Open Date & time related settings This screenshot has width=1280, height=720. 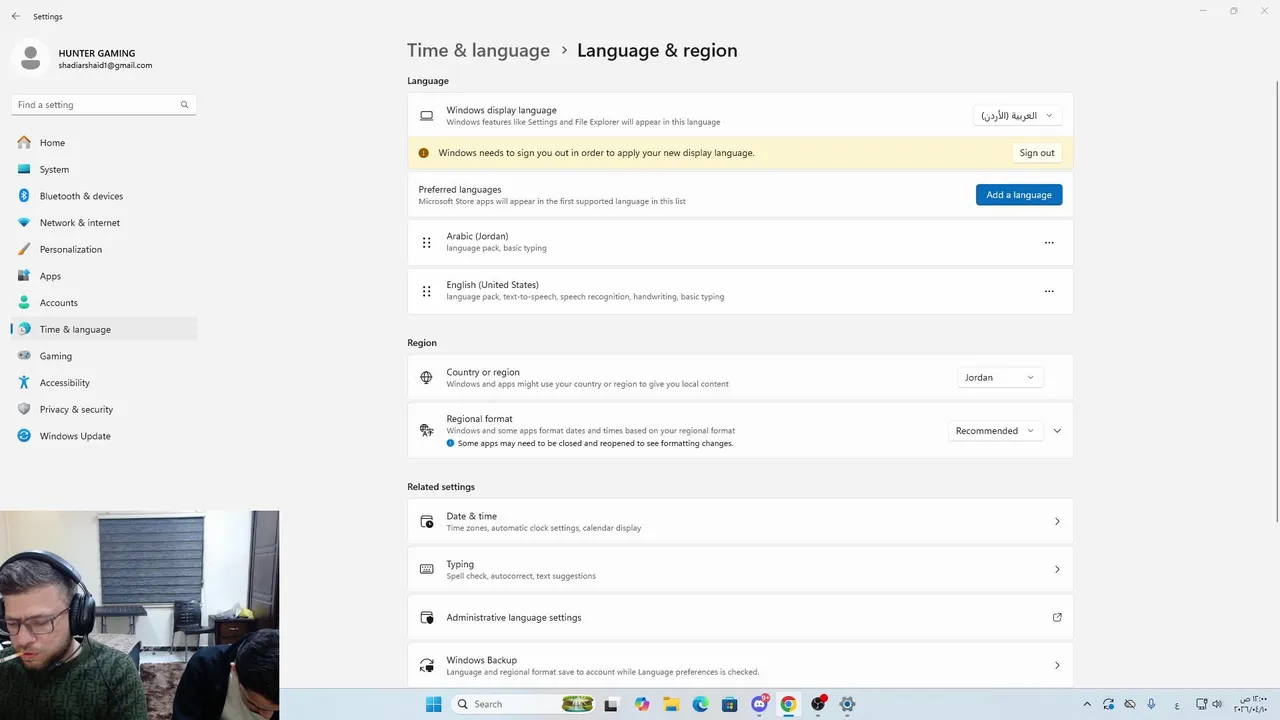coord(740,522)
